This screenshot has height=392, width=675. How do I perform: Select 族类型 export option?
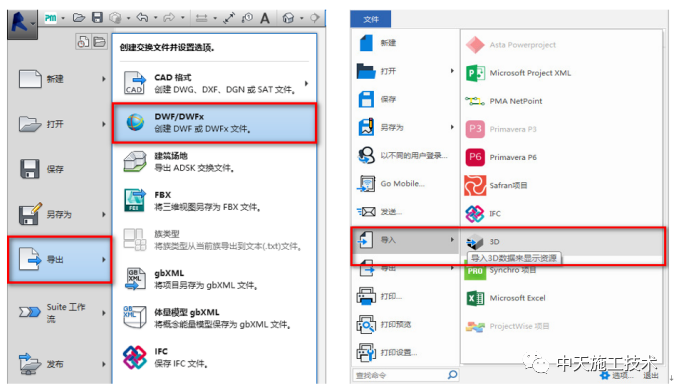coord(214,240)
